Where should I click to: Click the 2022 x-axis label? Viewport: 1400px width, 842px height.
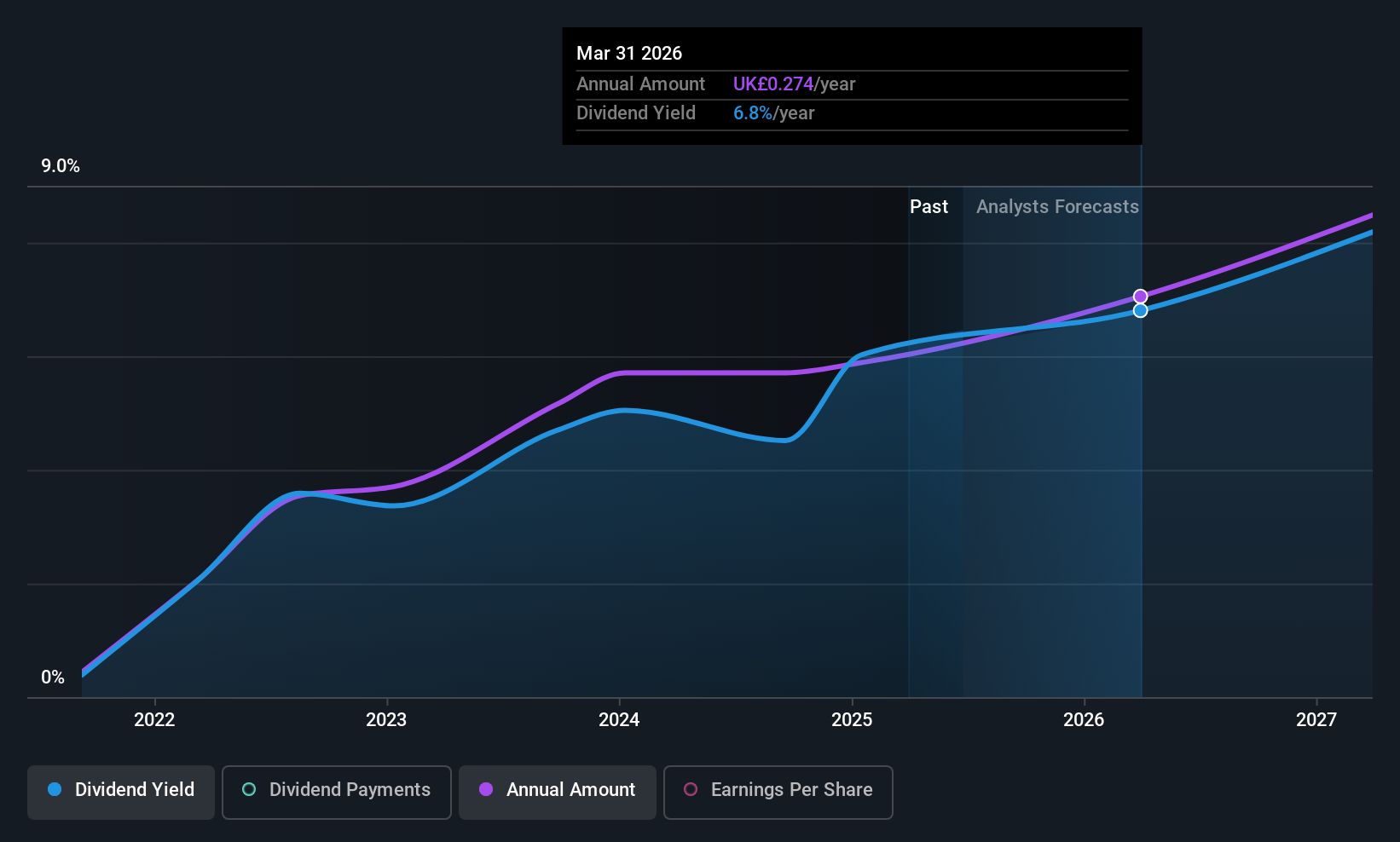pos(154,719)
